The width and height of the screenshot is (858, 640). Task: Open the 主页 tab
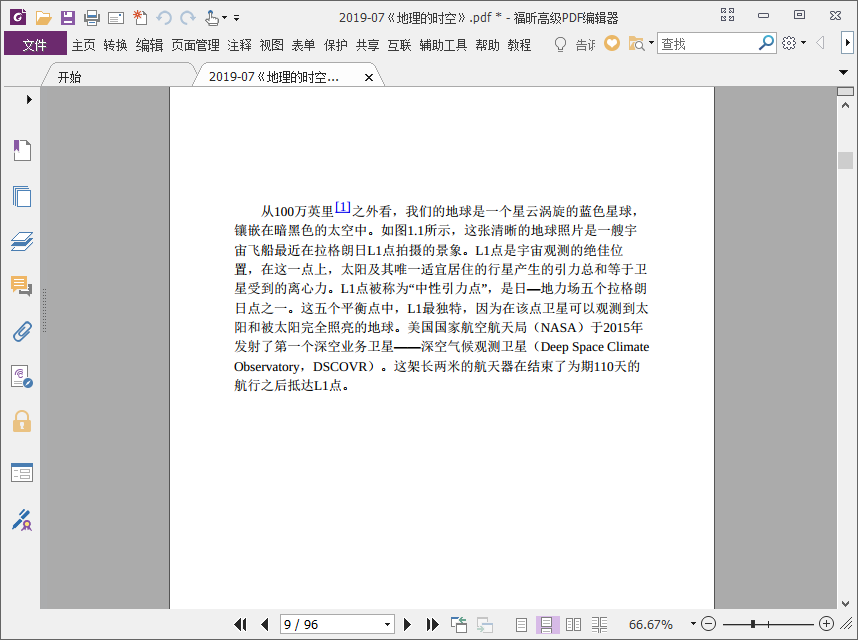click(x=83, y=45)
